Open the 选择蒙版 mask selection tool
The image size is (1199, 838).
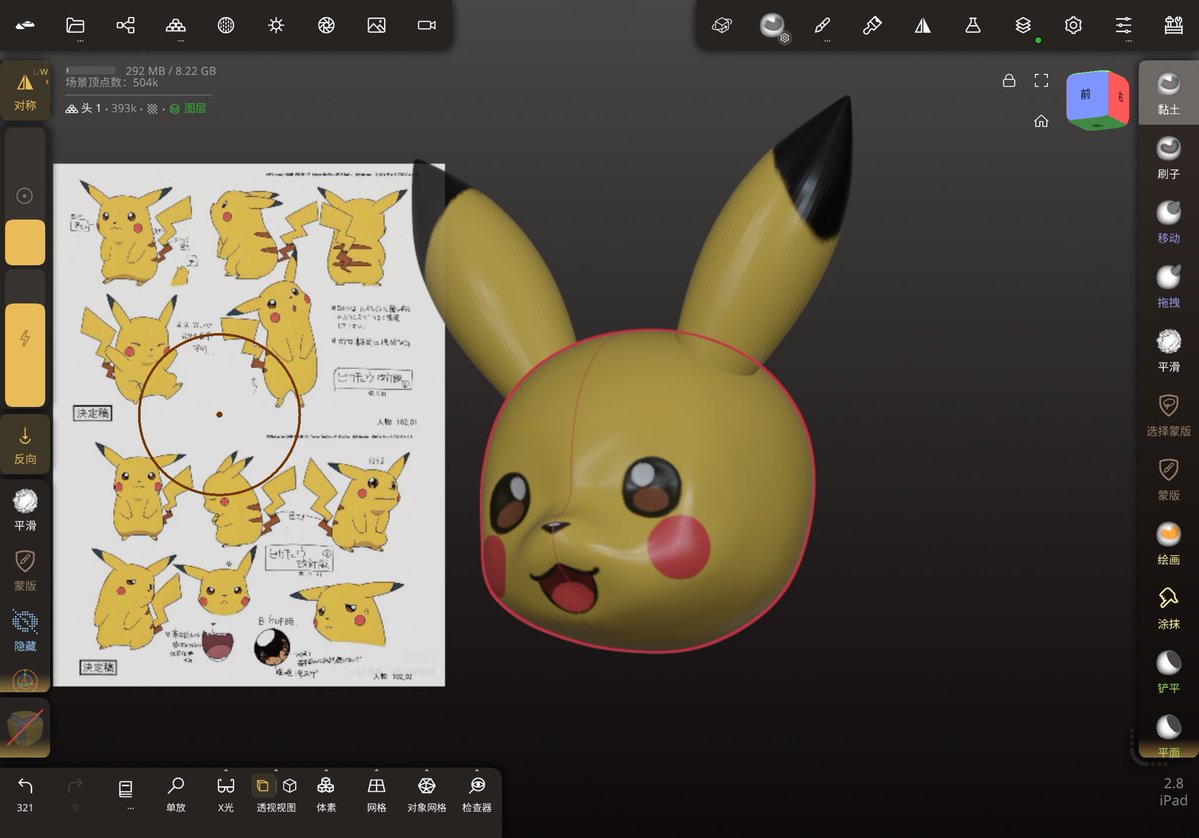coord(1168,414)
